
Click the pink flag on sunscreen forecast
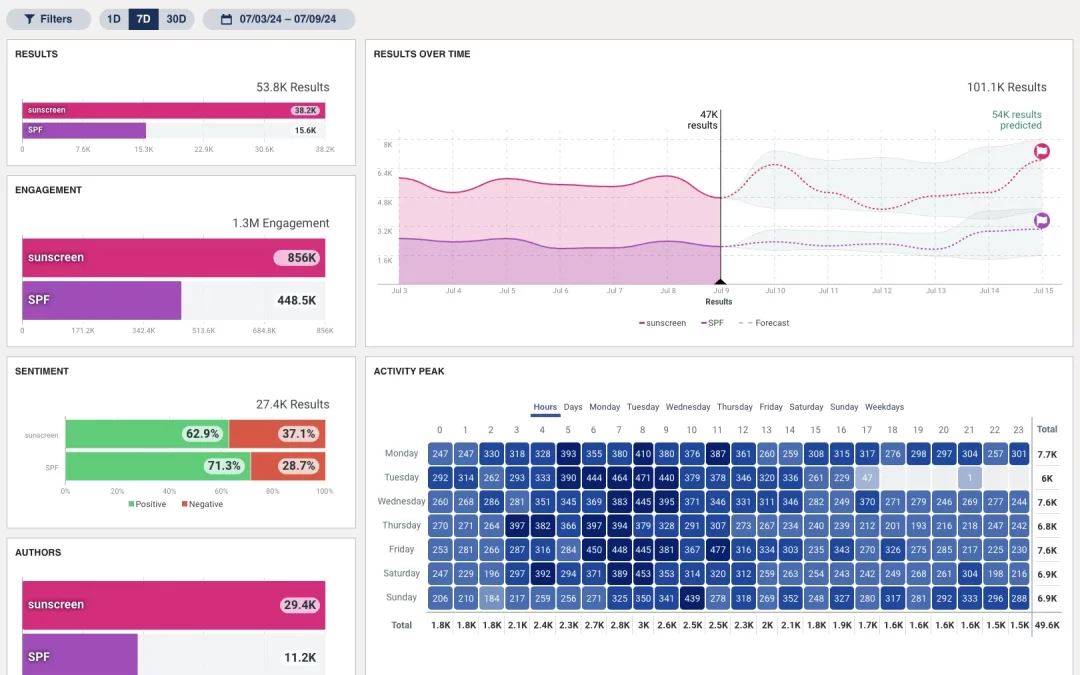click(x=1041, y=151)
